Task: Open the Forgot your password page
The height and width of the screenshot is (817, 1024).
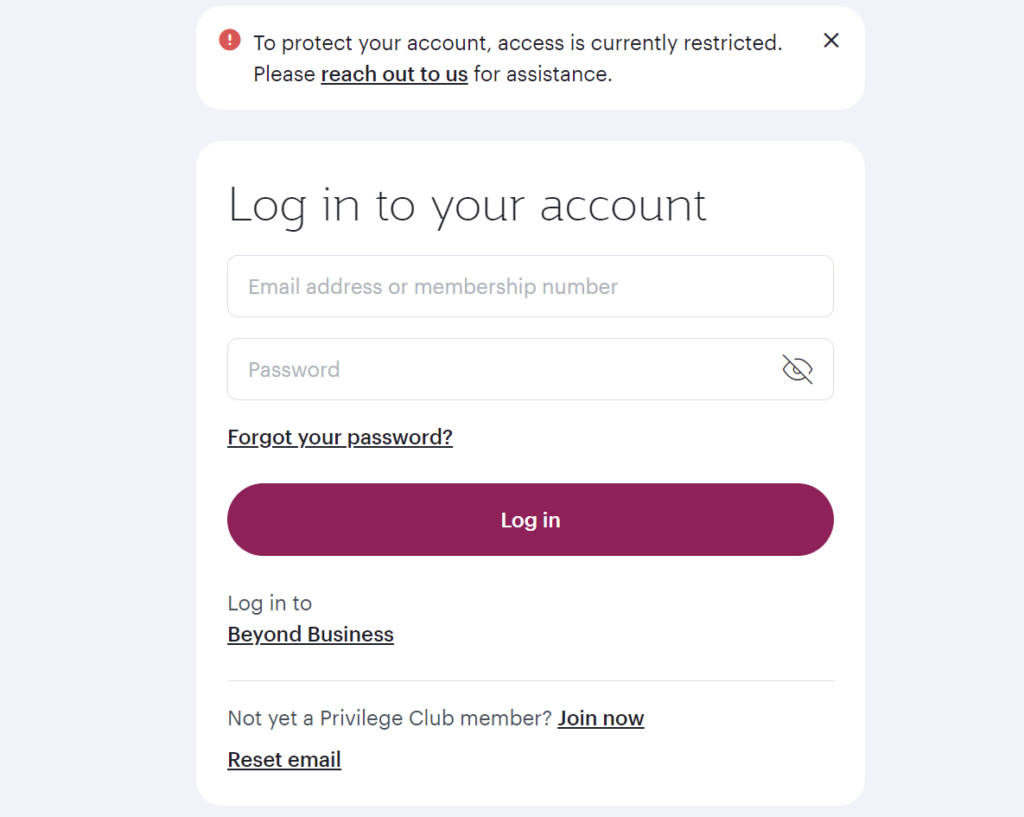Action: [x=340, y=437]
